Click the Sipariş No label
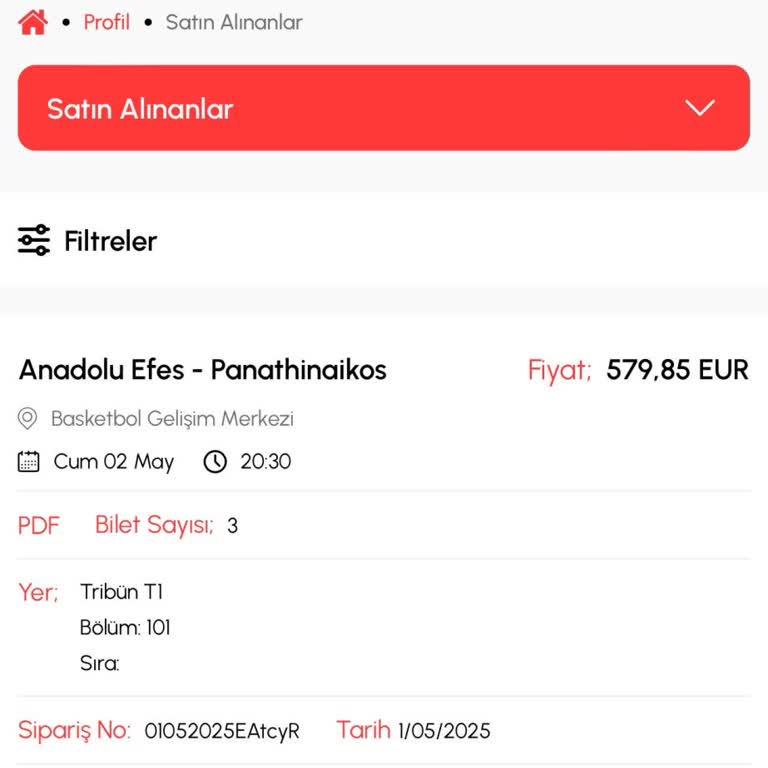The image size is (768, 768). point(74,731)
